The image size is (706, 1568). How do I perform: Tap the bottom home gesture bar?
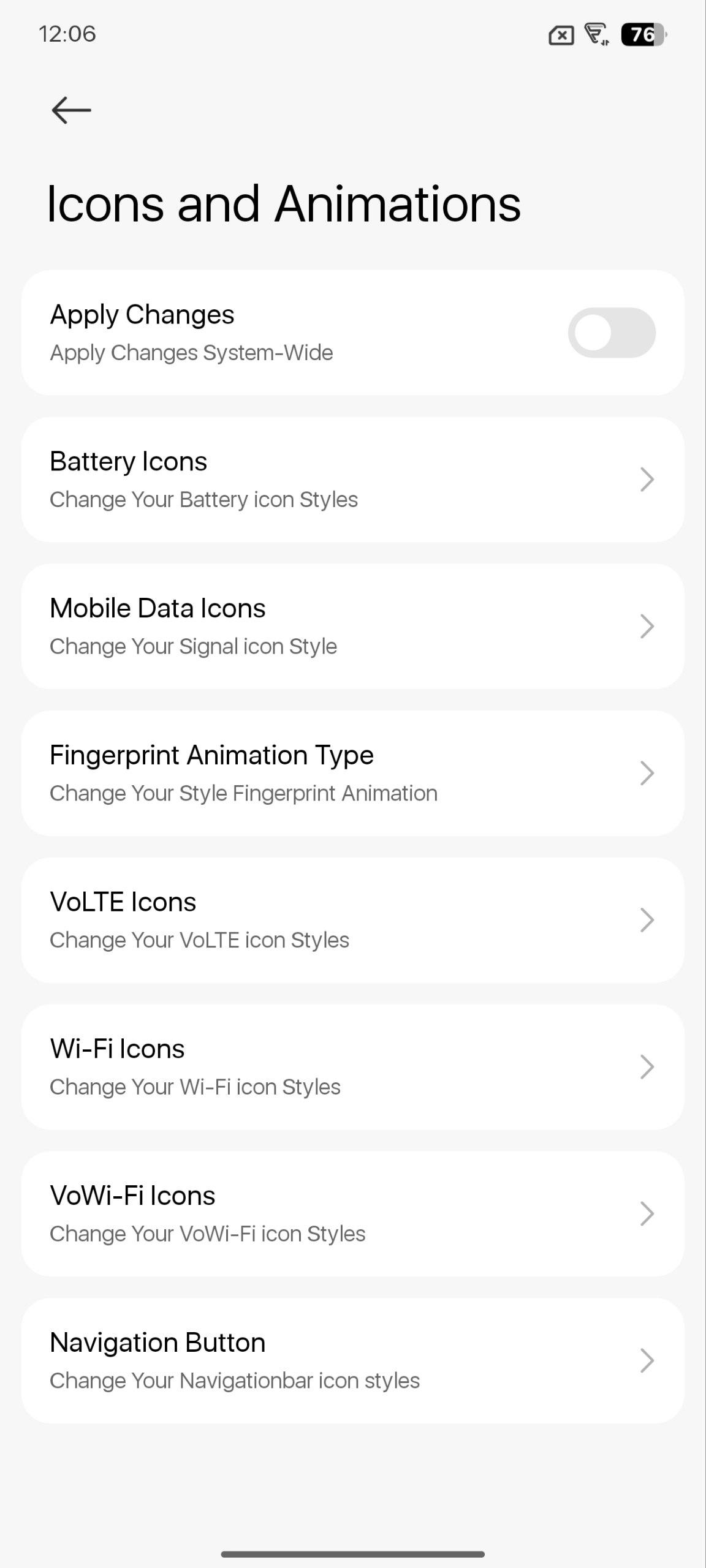353,1554
